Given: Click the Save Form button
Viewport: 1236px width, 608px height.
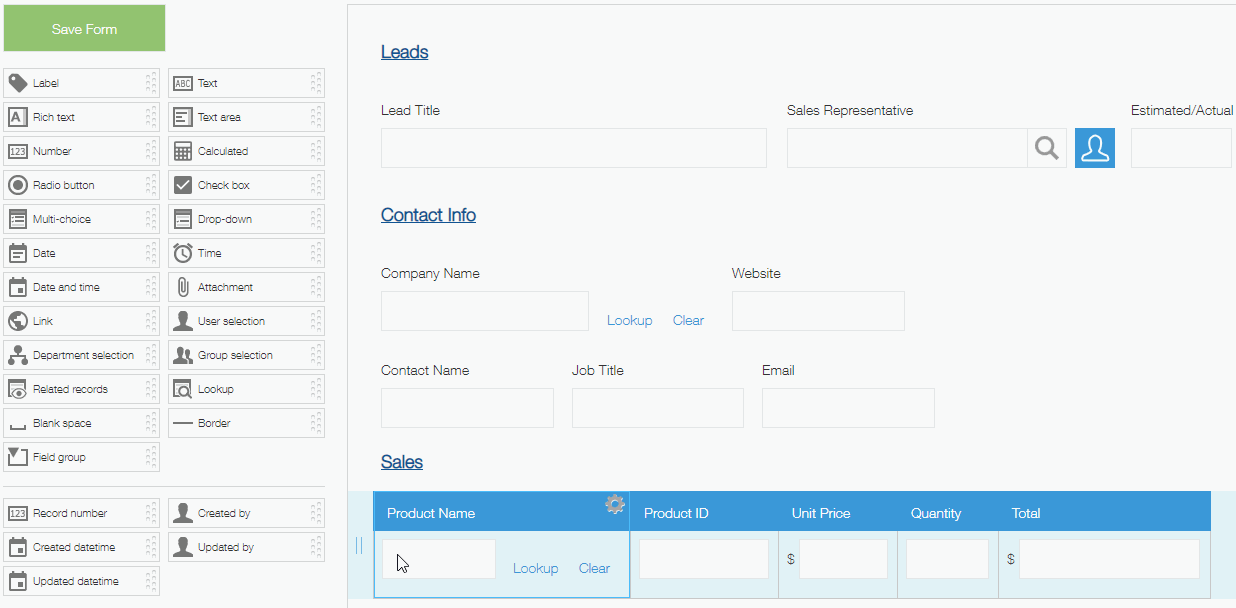Looking at the screenshot, I should click(85, 29).
